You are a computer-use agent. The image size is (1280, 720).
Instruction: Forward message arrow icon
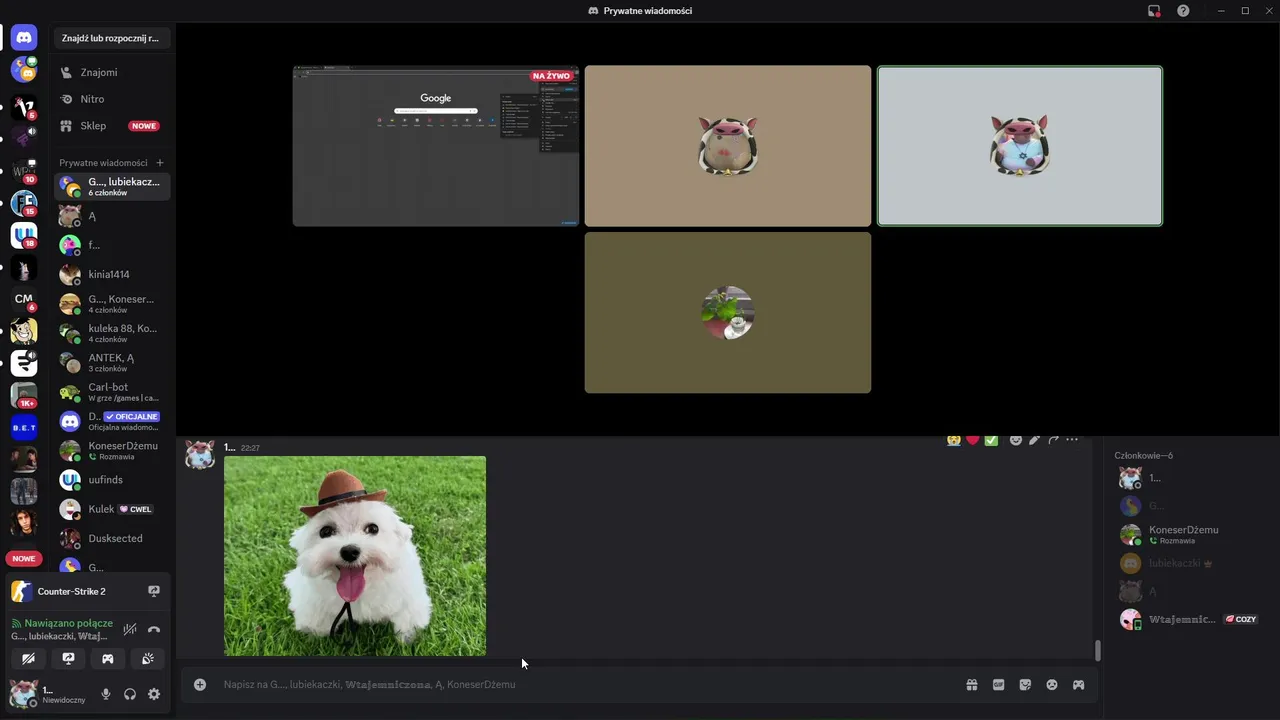point(1054,439)
